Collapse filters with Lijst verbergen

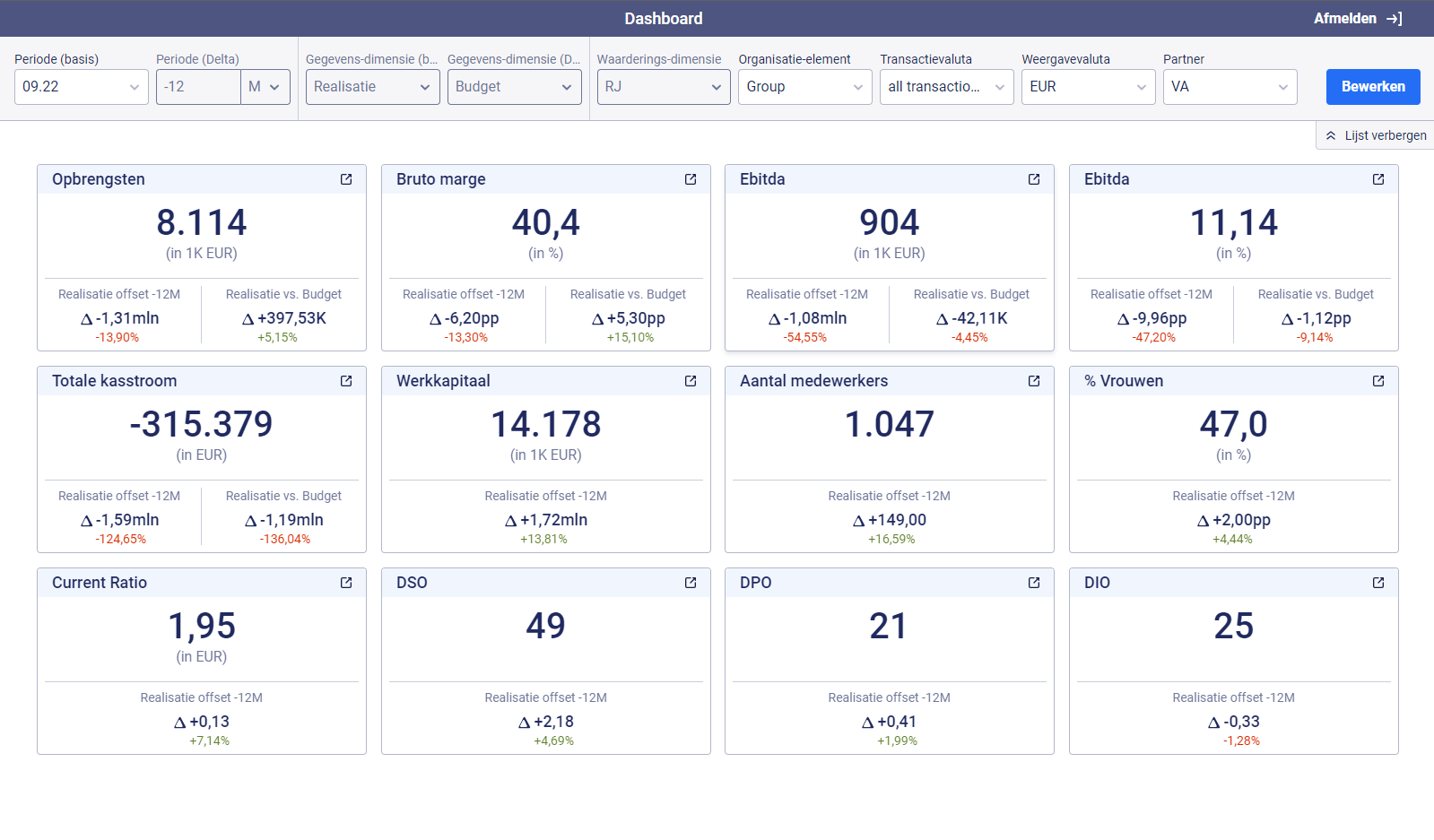[1376, 135]
